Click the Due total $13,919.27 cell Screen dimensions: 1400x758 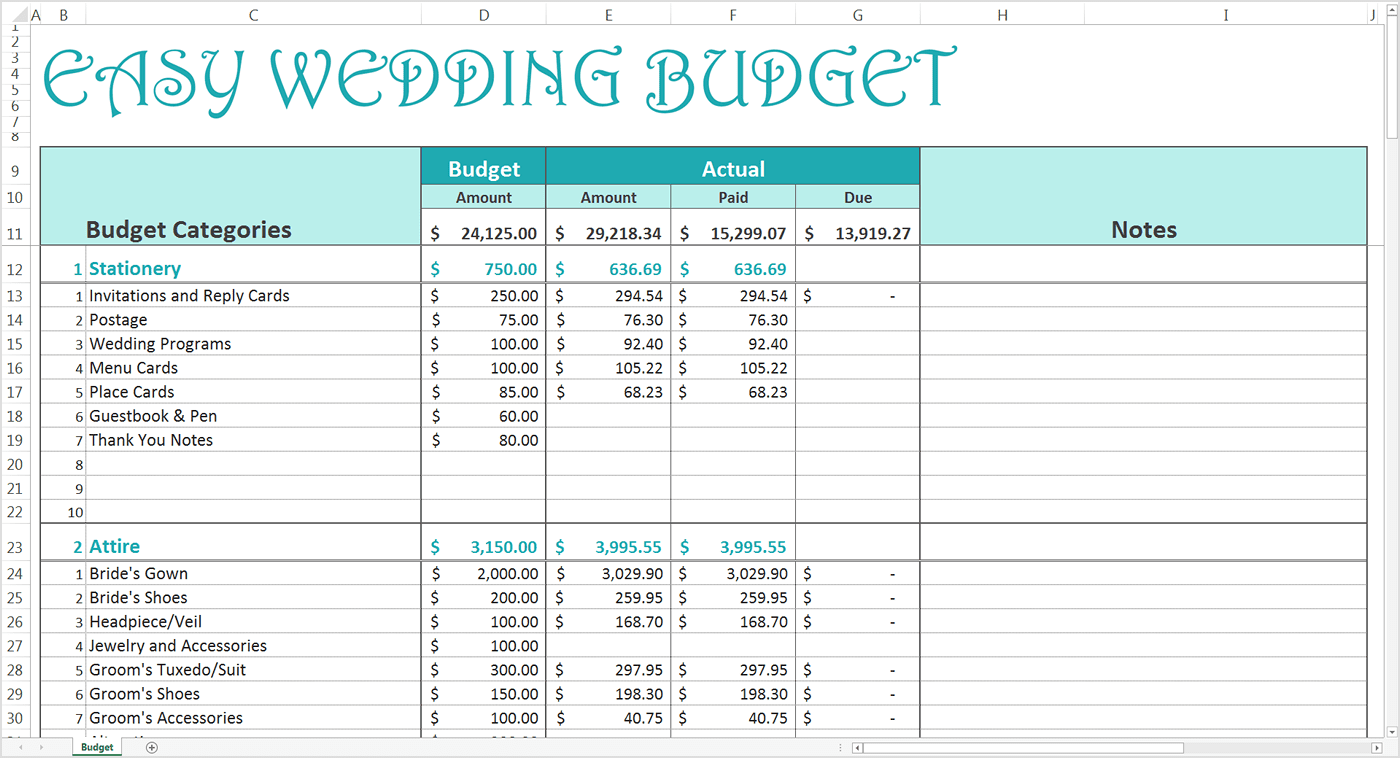tap(857, 230)
